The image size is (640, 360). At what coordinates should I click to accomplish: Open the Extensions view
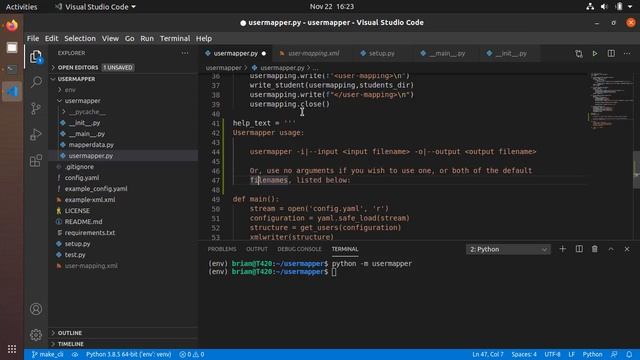[36, 160]
